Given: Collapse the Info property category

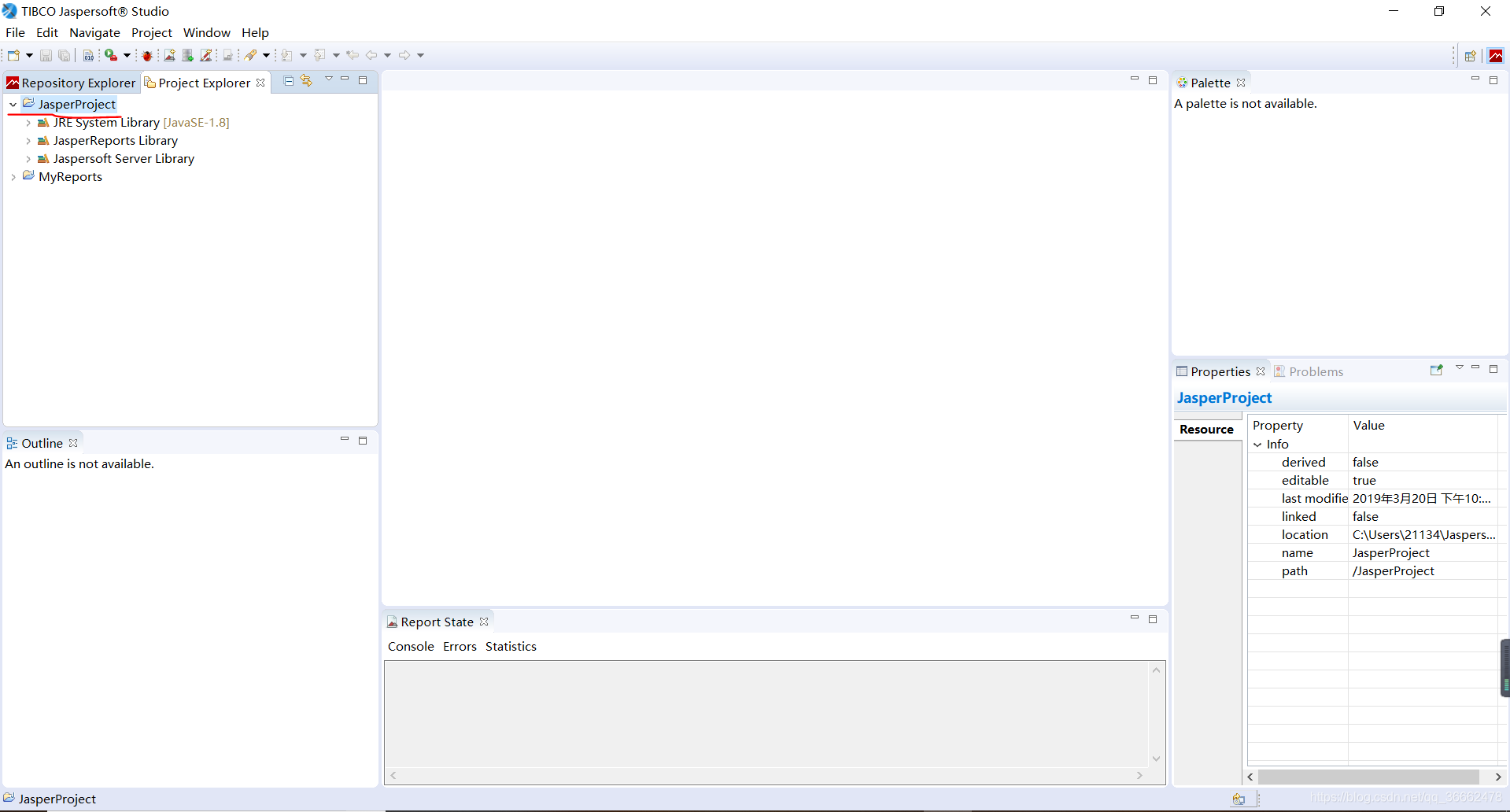Looking at the screenshot, I should coord(1257,445).
